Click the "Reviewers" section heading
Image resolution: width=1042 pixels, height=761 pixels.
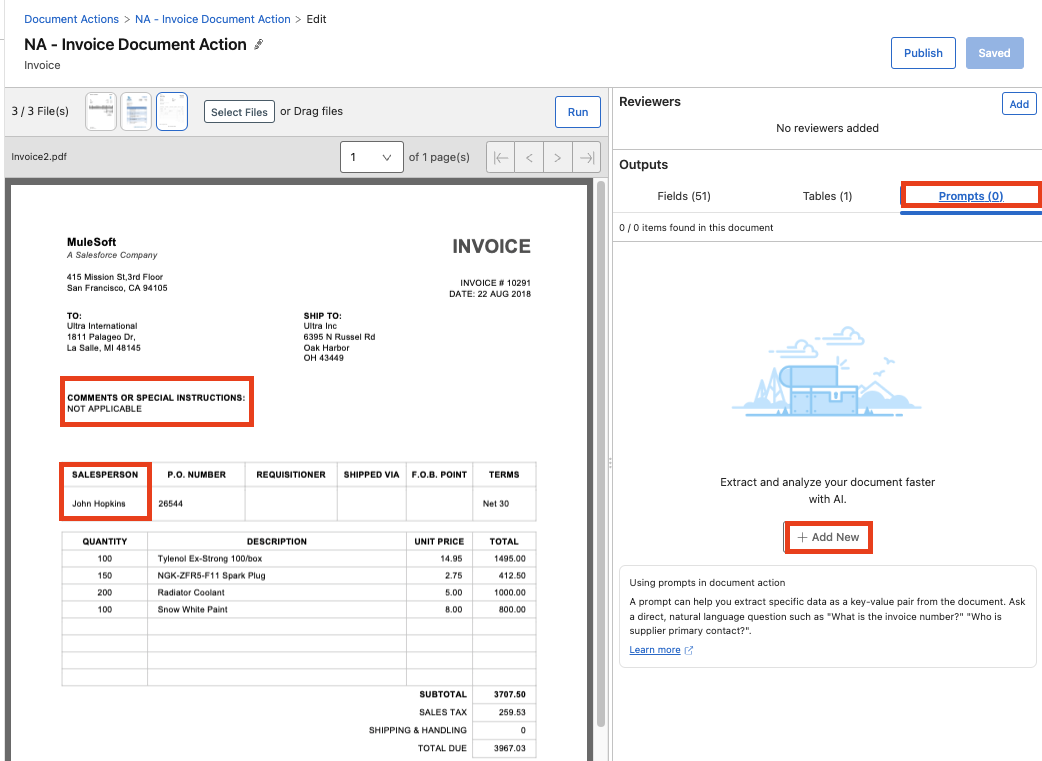(x=650, y=102)
